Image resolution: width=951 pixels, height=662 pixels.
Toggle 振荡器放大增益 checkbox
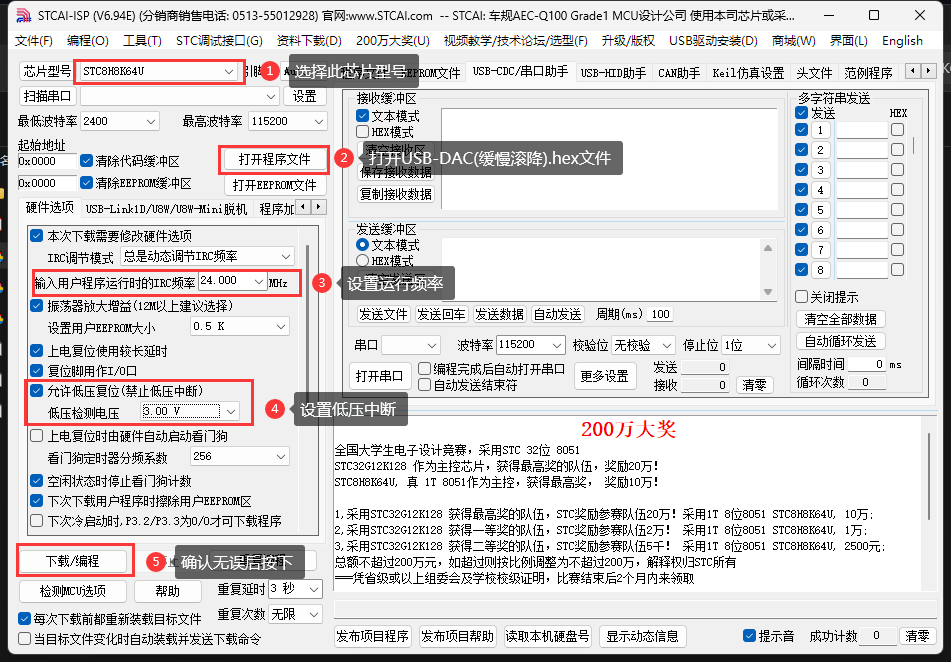click(x=37, y=306)
